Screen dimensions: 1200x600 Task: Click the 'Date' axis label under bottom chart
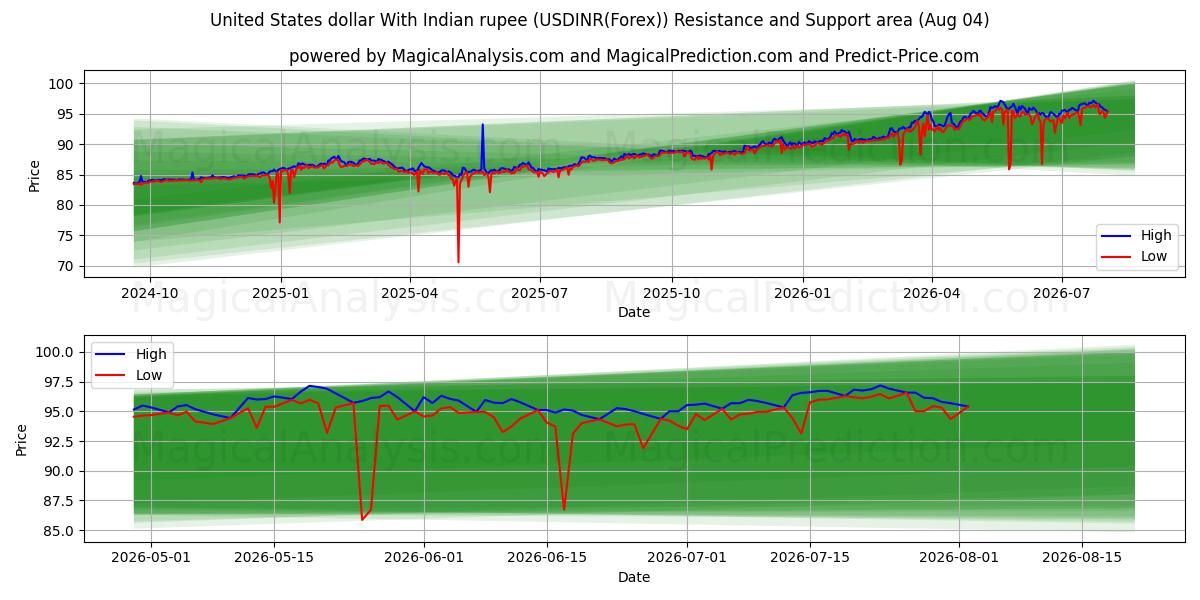tap(634, 577)
